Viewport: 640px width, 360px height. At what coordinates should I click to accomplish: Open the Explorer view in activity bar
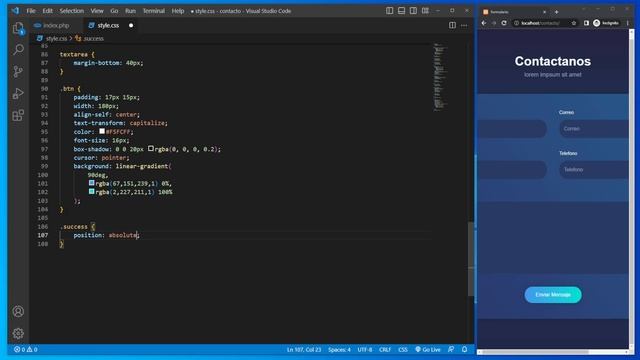coord(18,28)
